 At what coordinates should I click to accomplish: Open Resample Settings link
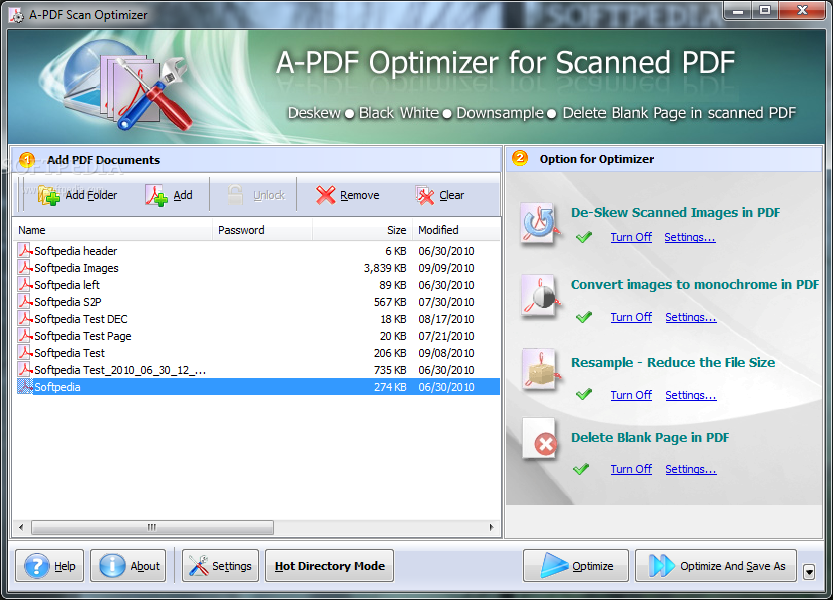[x=691, y=395]
